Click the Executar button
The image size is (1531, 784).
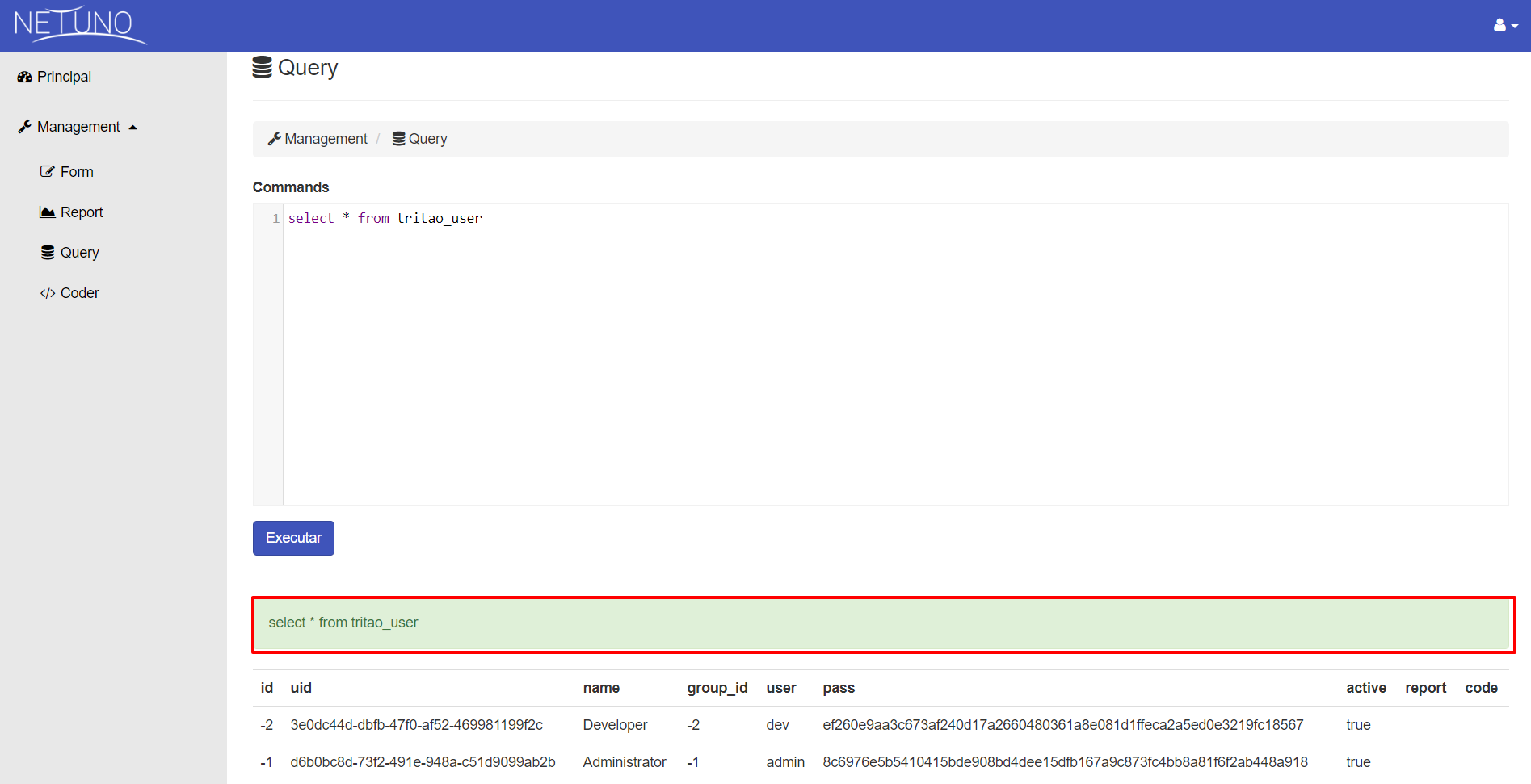pyautogui.click(x=293, y=538)
